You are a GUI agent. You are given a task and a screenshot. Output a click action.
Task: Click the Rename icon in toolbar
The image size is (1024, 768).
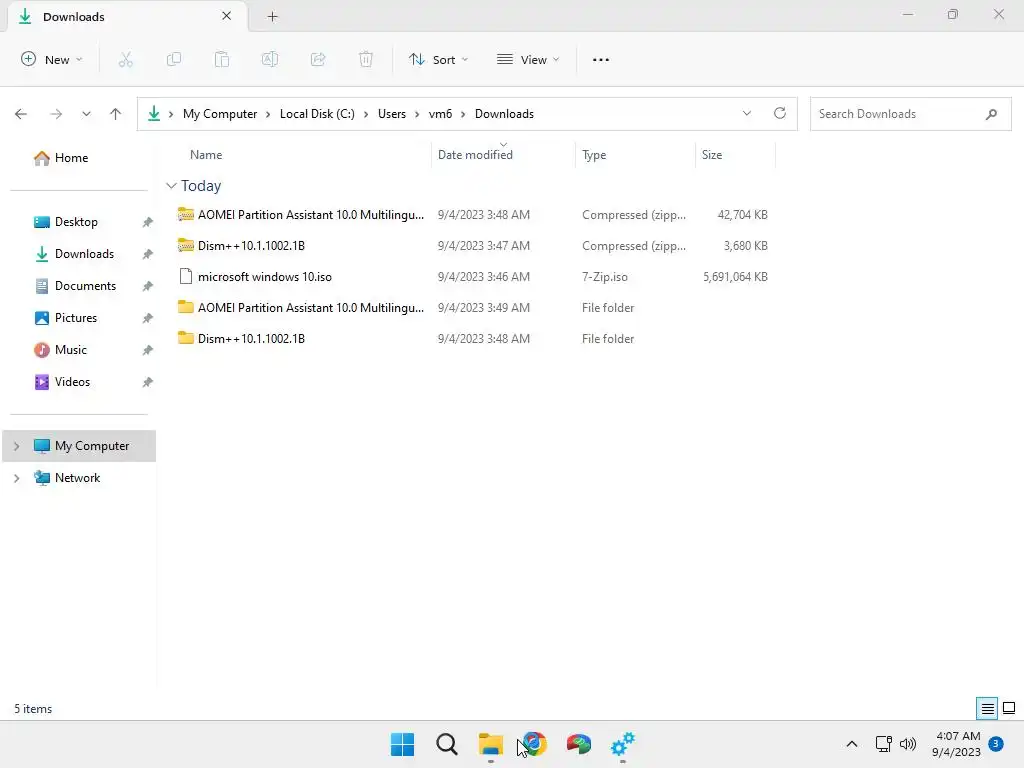[x=270, y=59]
